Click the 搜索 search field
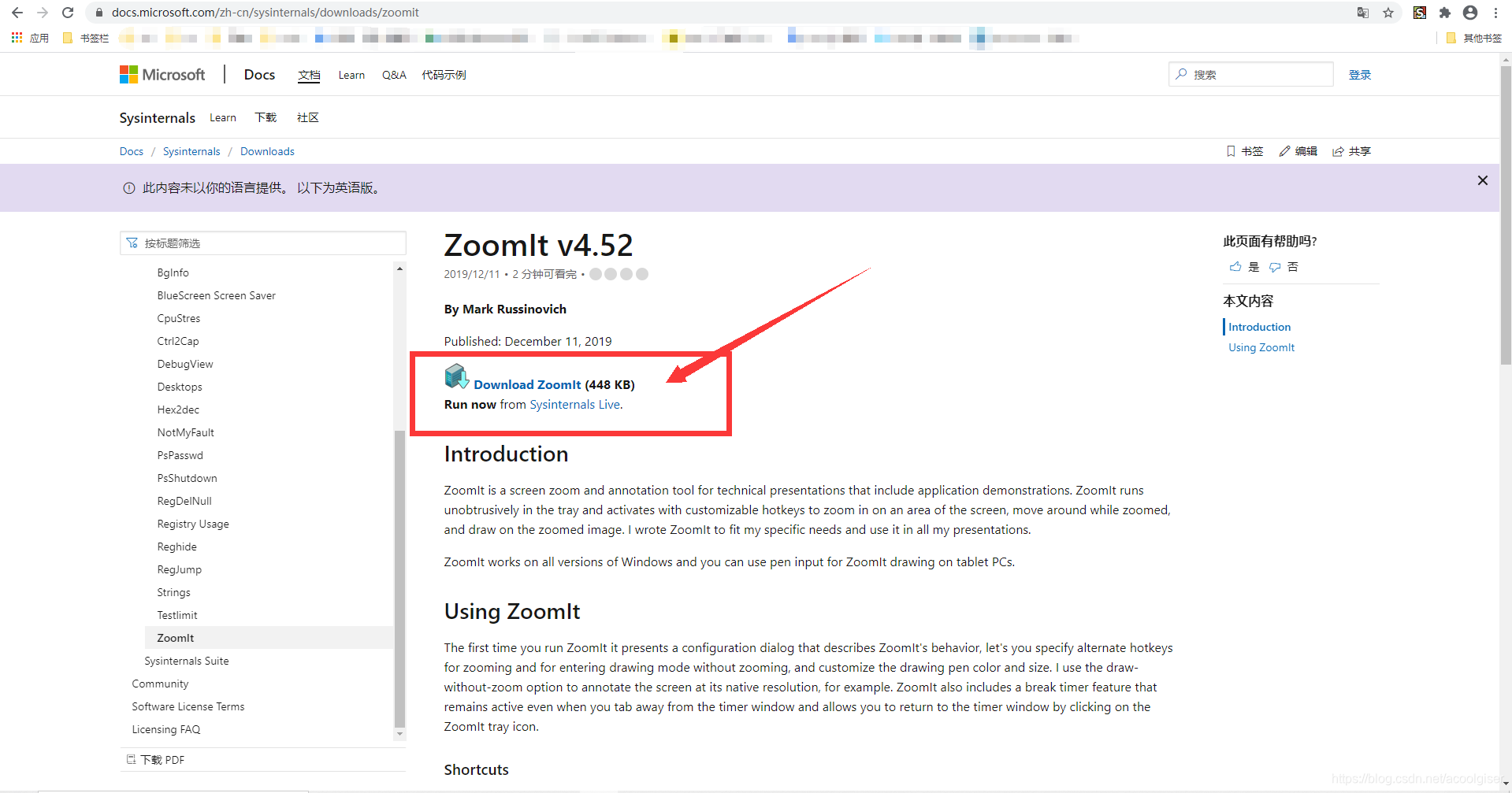The width and height of the screenshot is (1512, 793). (1251, 74)
